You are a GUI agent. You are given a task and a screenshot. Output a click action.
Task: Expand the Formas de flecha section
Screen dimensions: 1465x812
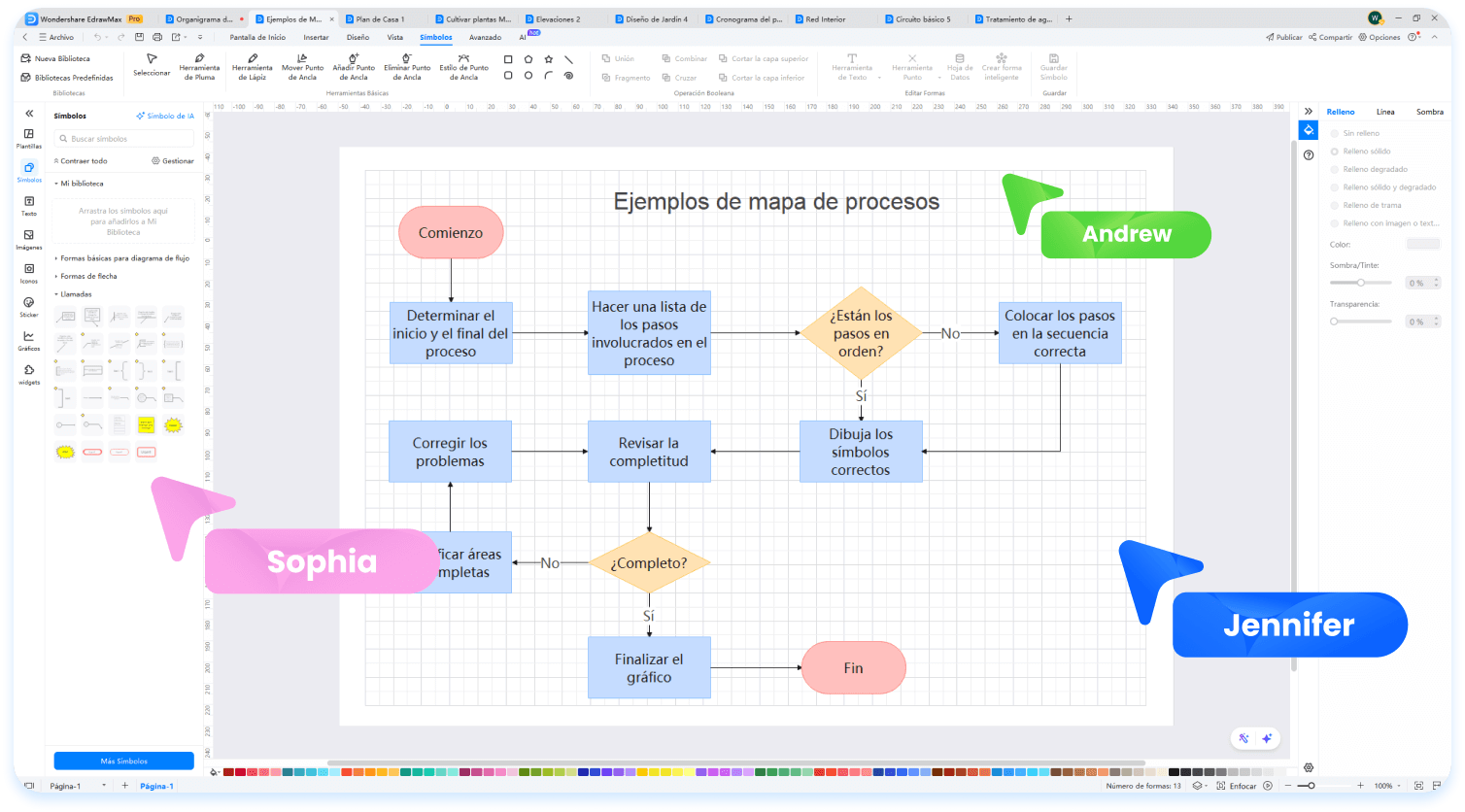pos(88,276)
